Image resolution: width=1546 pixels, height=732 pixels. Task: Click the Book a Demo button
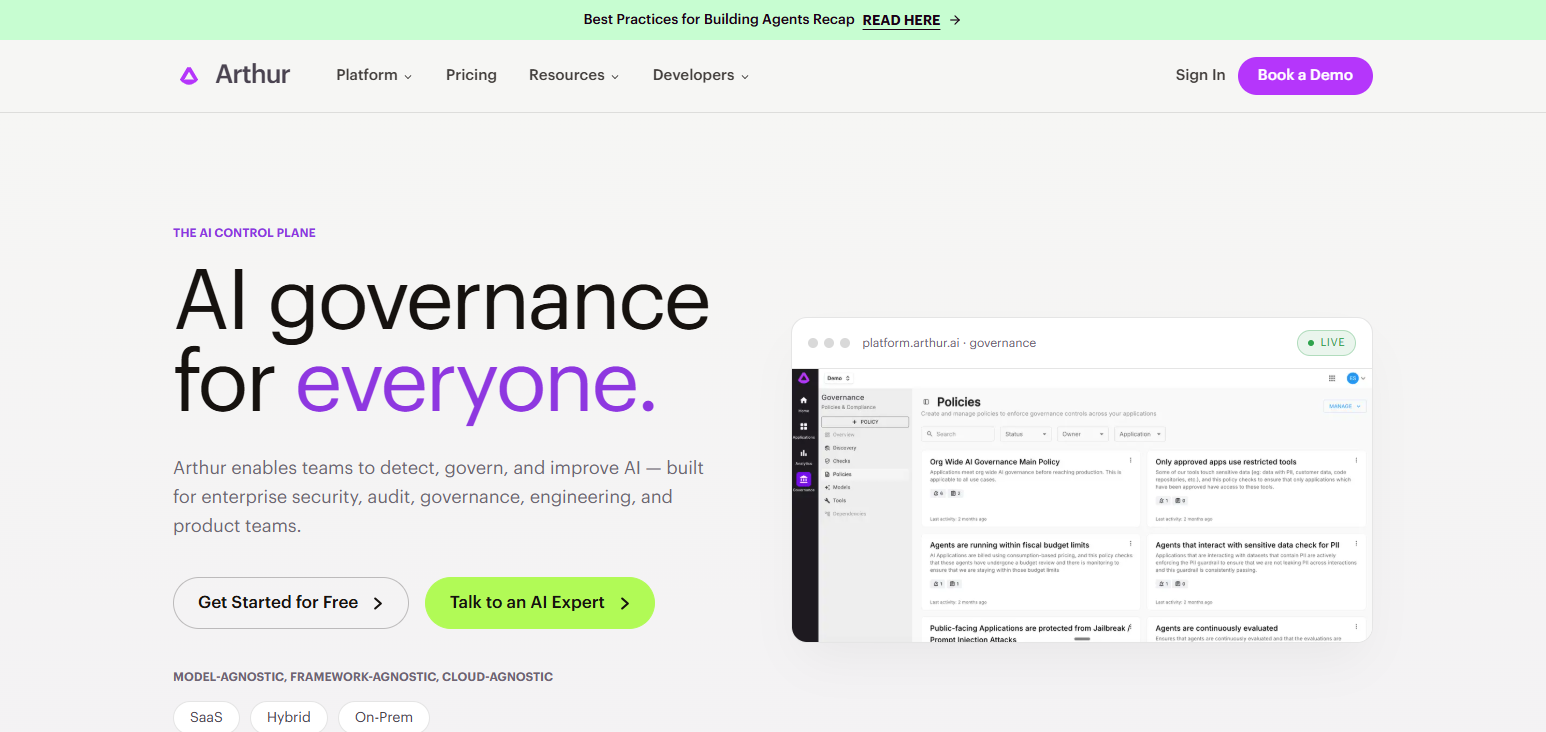tap(1305, 75)
